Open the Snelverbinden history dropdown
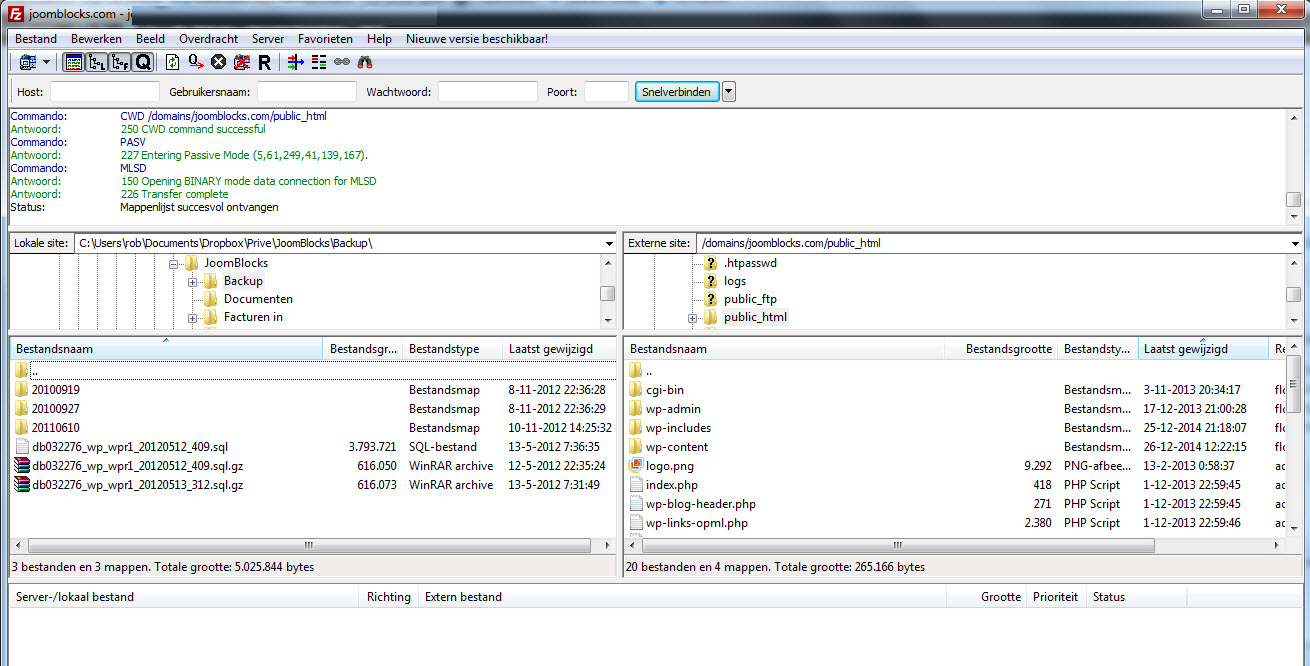1310x666 pixels. pyautogui.click(x=728, y=92)
